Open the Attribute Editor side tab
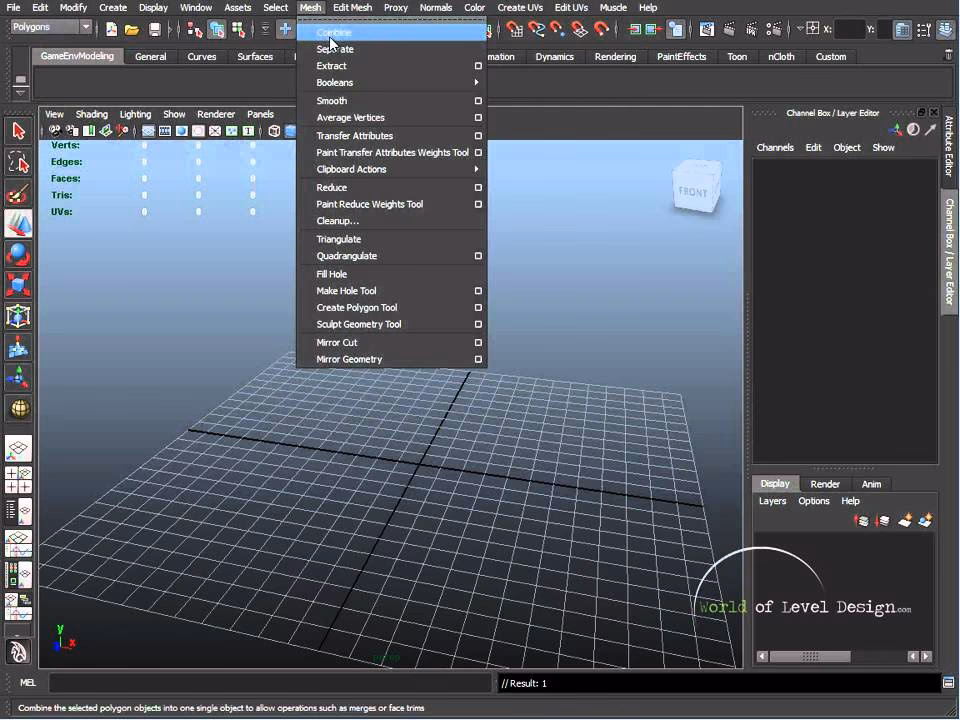Image resolution: width=960 pixels, height=720 pixels. (x=949, y=146)
